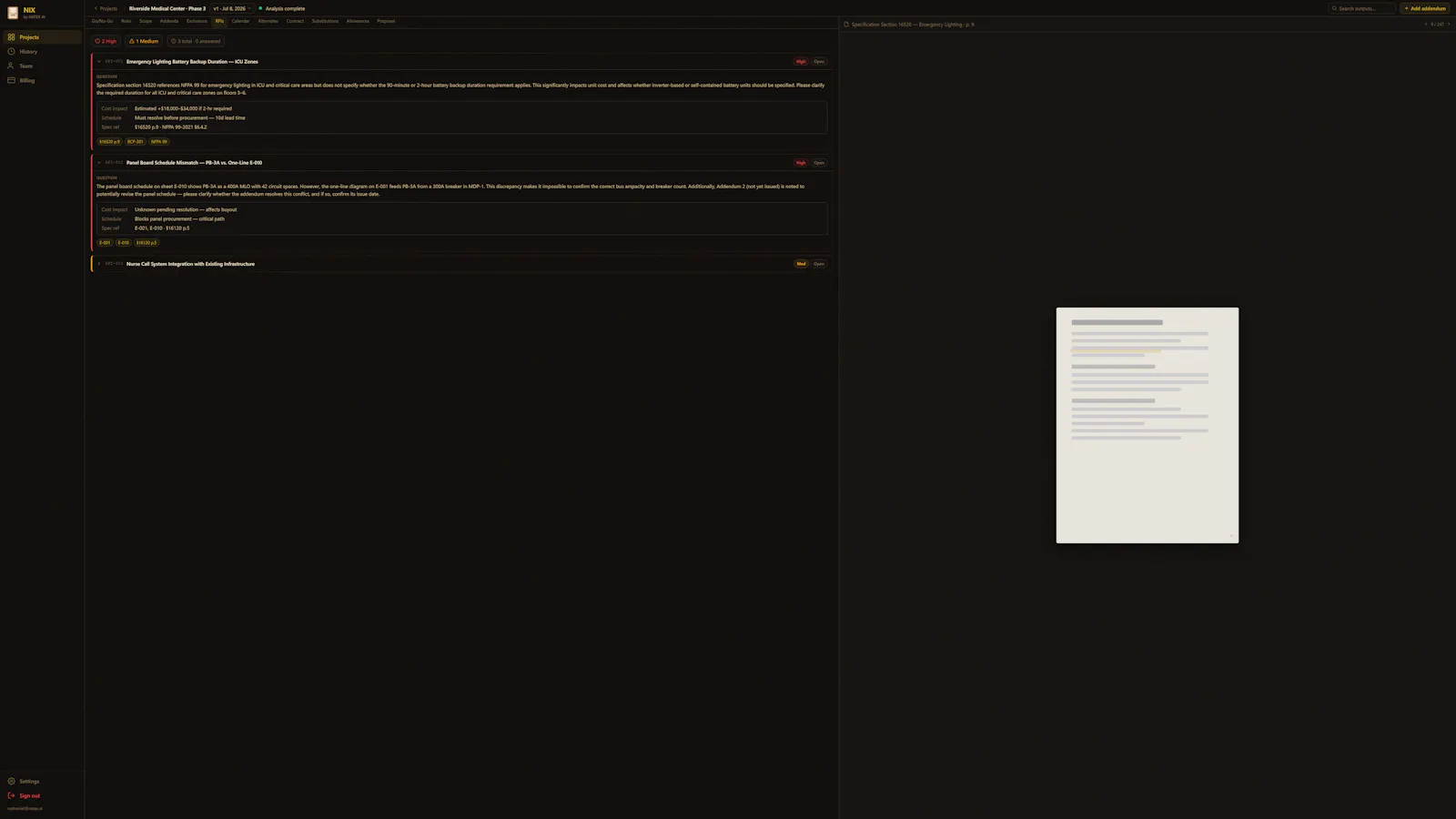Open the Billing page
1456x819 pixels.
click(42, 80)
